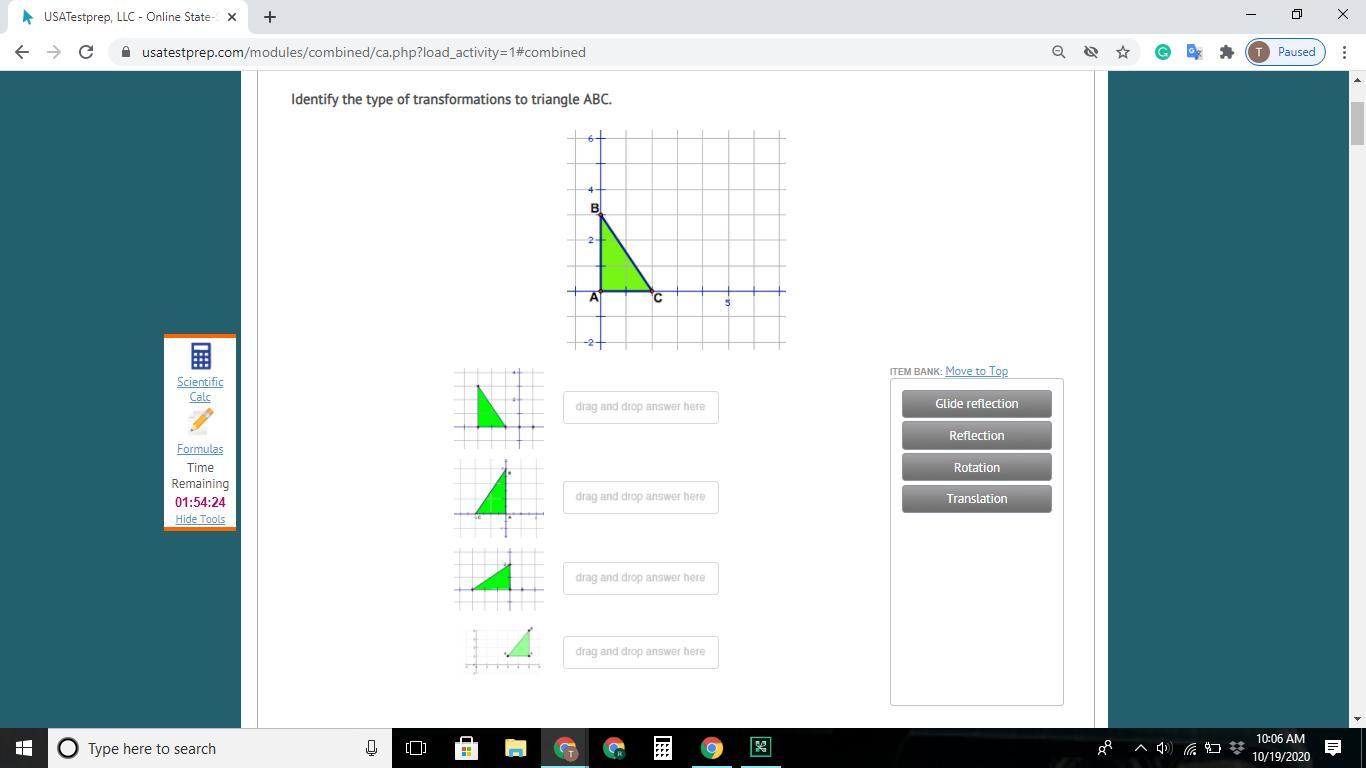Select the Reflection answer tile
Viewport: 1366px width, 768px height.
pos(977,436)
